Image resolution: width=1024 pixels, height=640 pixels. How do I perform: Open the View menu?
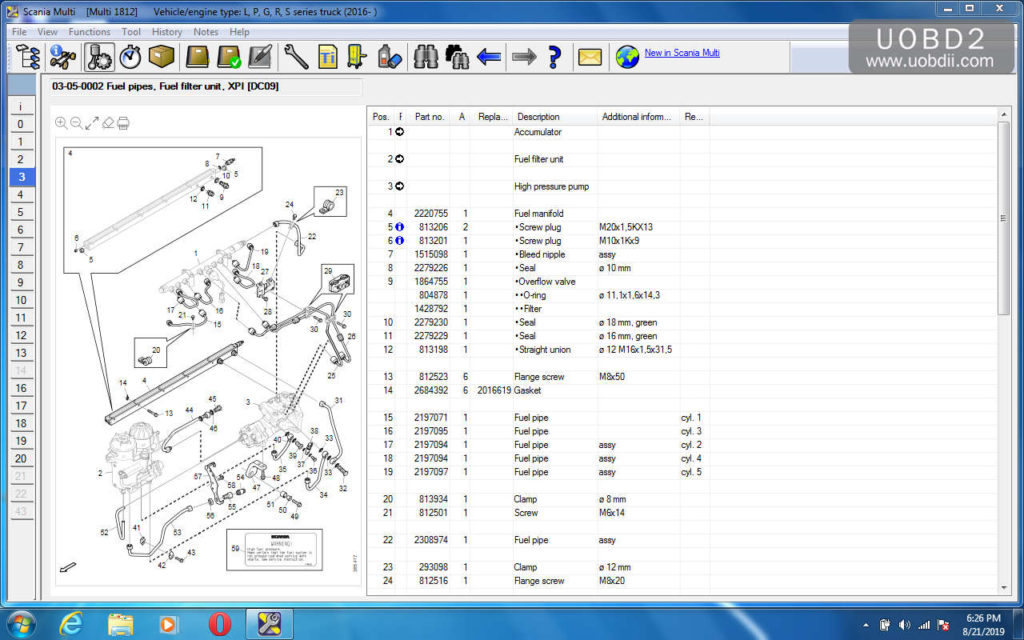pyautogui.click(x=47, y=31)
